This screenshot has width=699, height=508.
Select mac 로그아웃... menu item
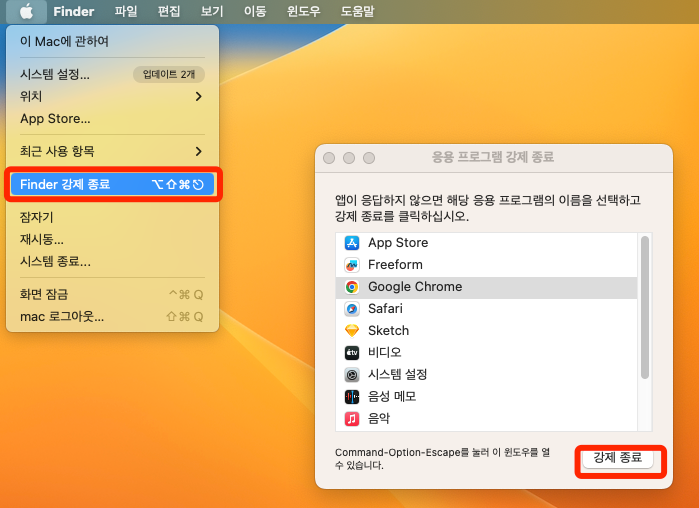[x=112, y=316]
